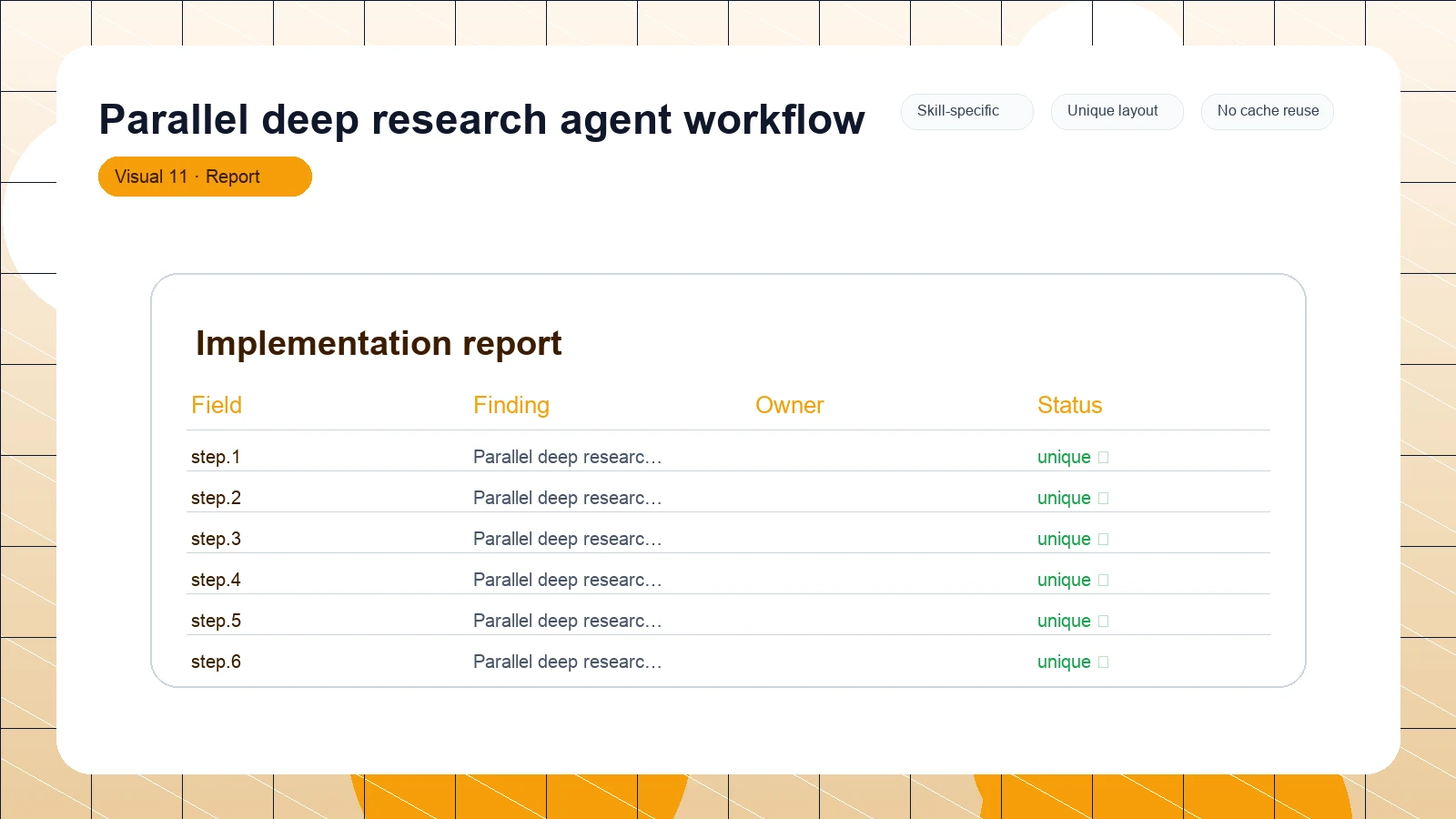Viewport: 1456px width, 819px height.
Task: Click the unique status in step.3 row
Action: click(1073, 539)
